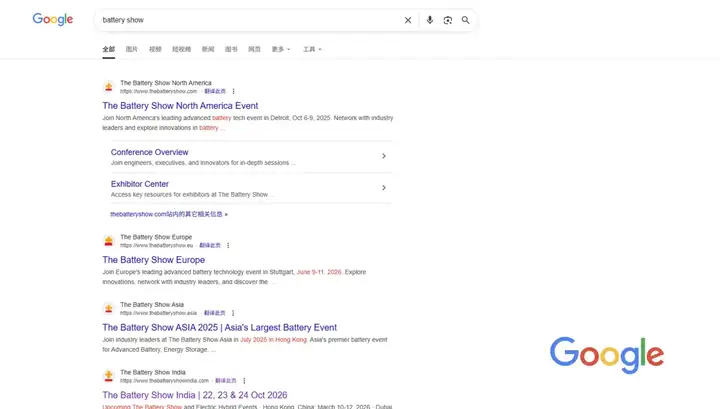
Task: Clear the search box with the X icon
Action: tap(408, 20)
